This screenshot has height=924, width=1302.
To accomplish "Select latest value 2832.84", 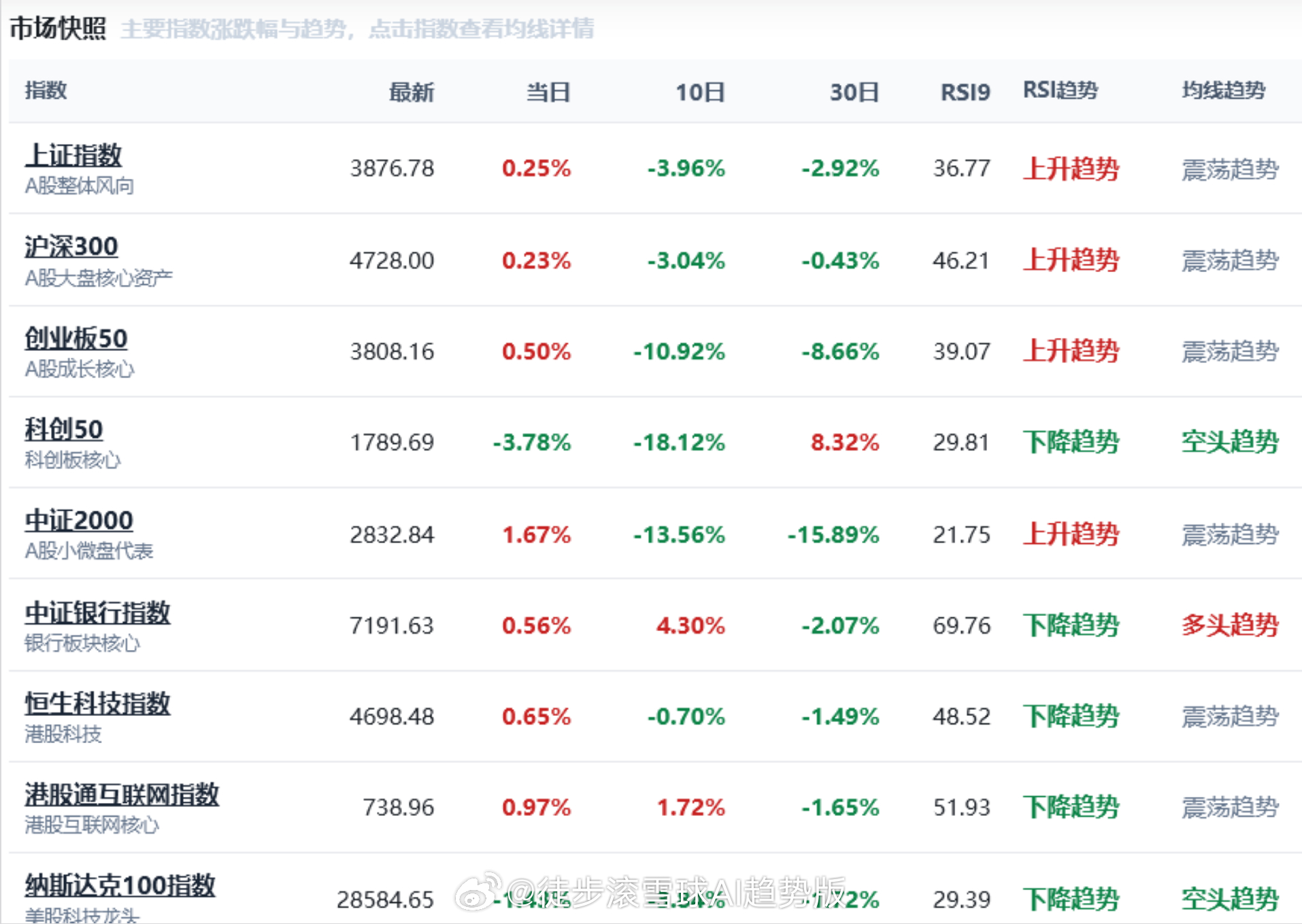I will (392, 534).
